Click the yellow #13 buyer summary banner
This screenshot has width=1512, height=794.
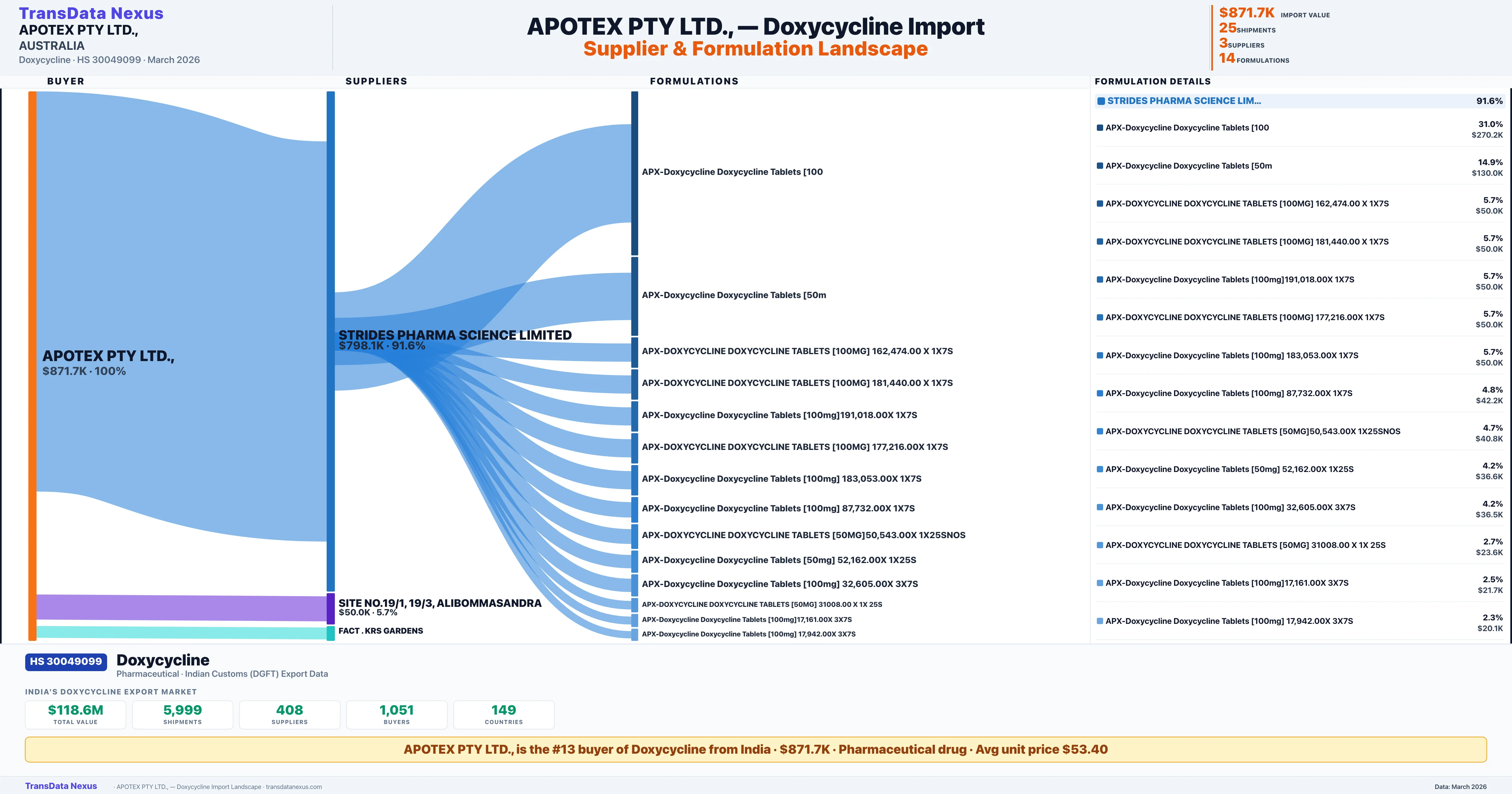755,749
